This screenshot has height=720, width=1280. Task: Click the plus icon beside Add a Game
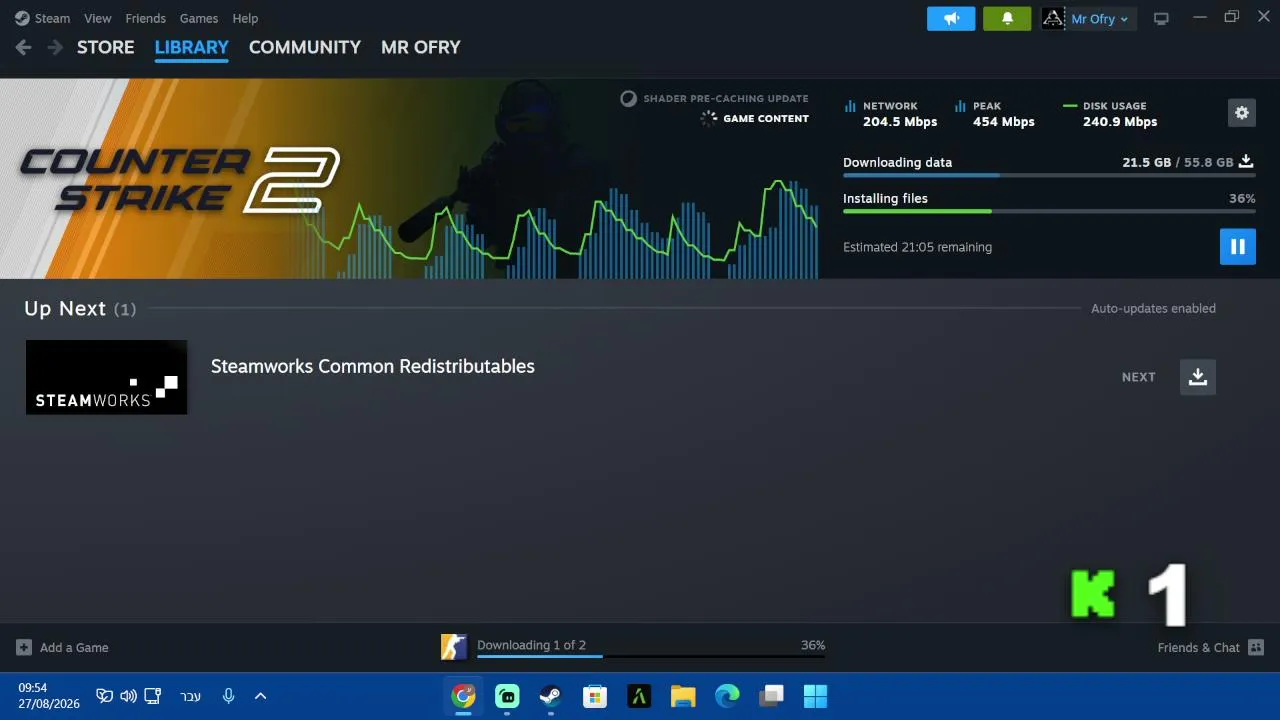tap(24, 648)
